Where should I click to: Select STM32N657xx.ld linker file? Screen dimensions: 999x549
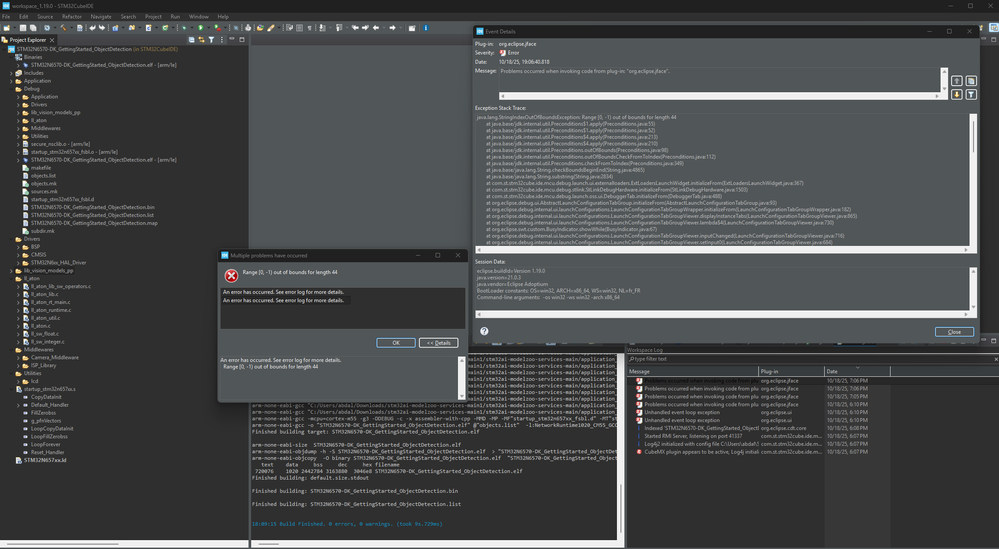(x=45, y=460)
